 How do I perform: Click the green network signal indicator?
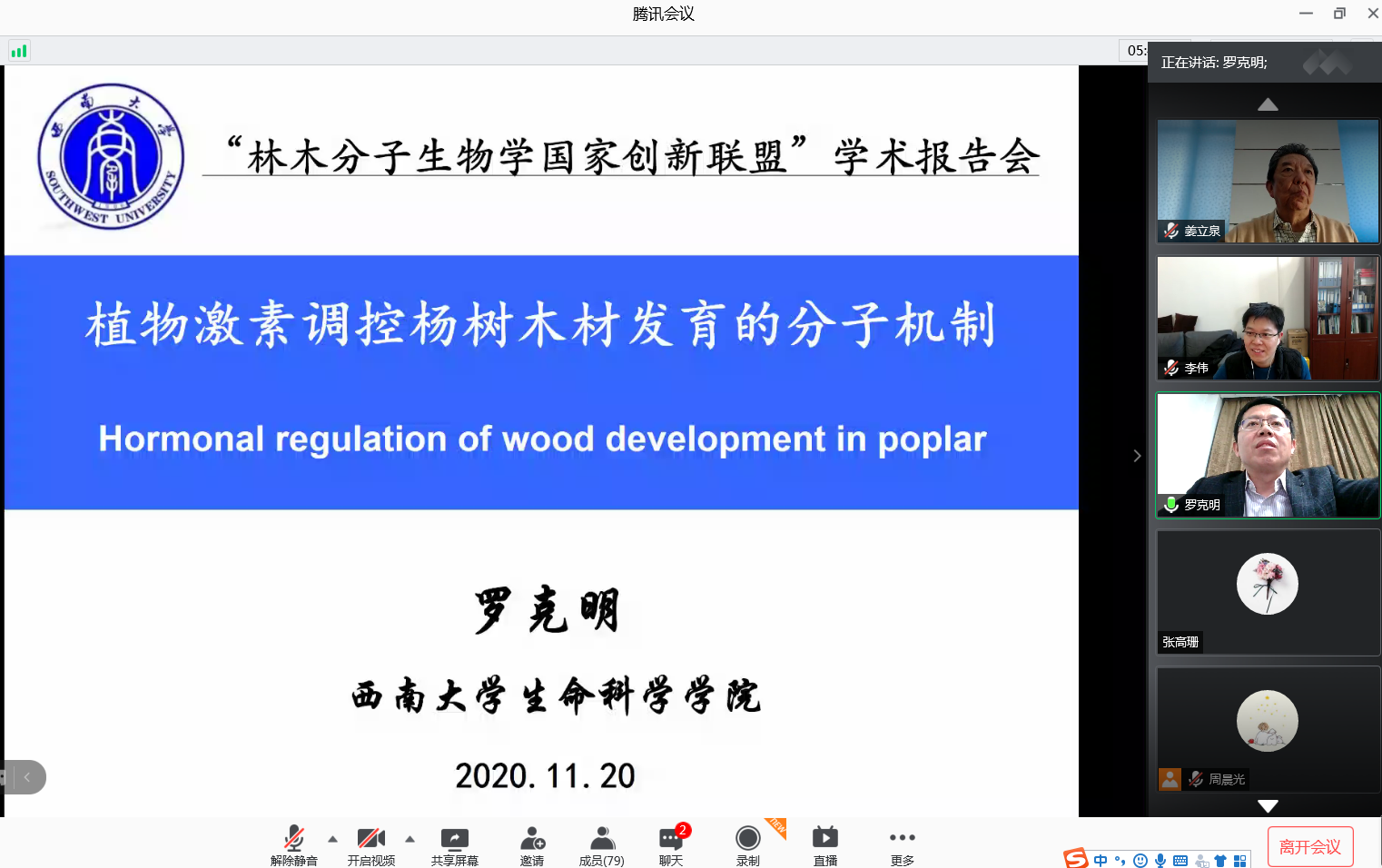(x=19, y=51)
